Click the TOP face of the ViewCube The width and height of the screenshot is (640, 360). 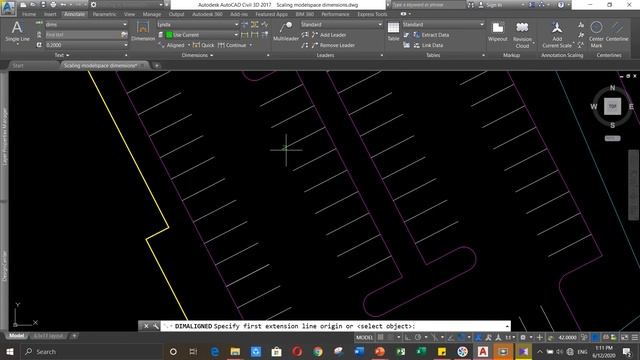[612, 106]
